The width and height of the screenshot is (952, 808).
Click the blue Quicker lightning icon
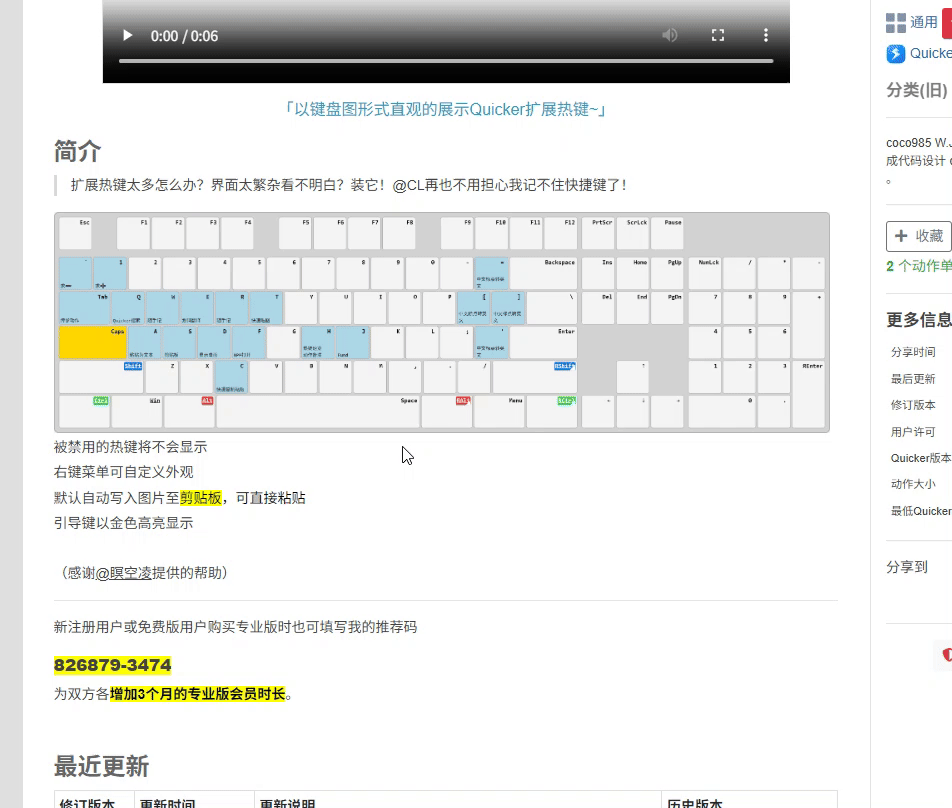point(896,54)
